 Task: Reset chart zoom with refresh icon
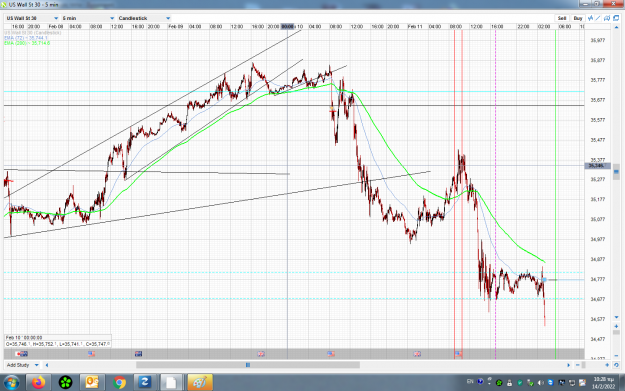(x=616, y=365)
